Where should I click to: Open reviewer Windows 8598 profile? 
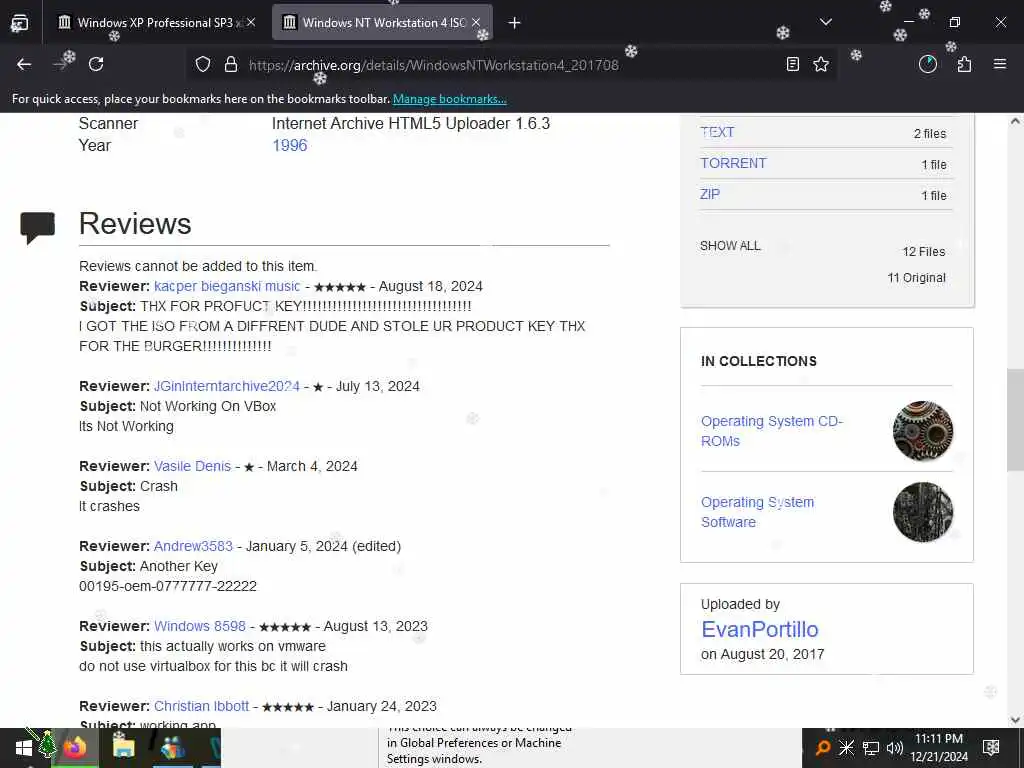click(199, 626)
